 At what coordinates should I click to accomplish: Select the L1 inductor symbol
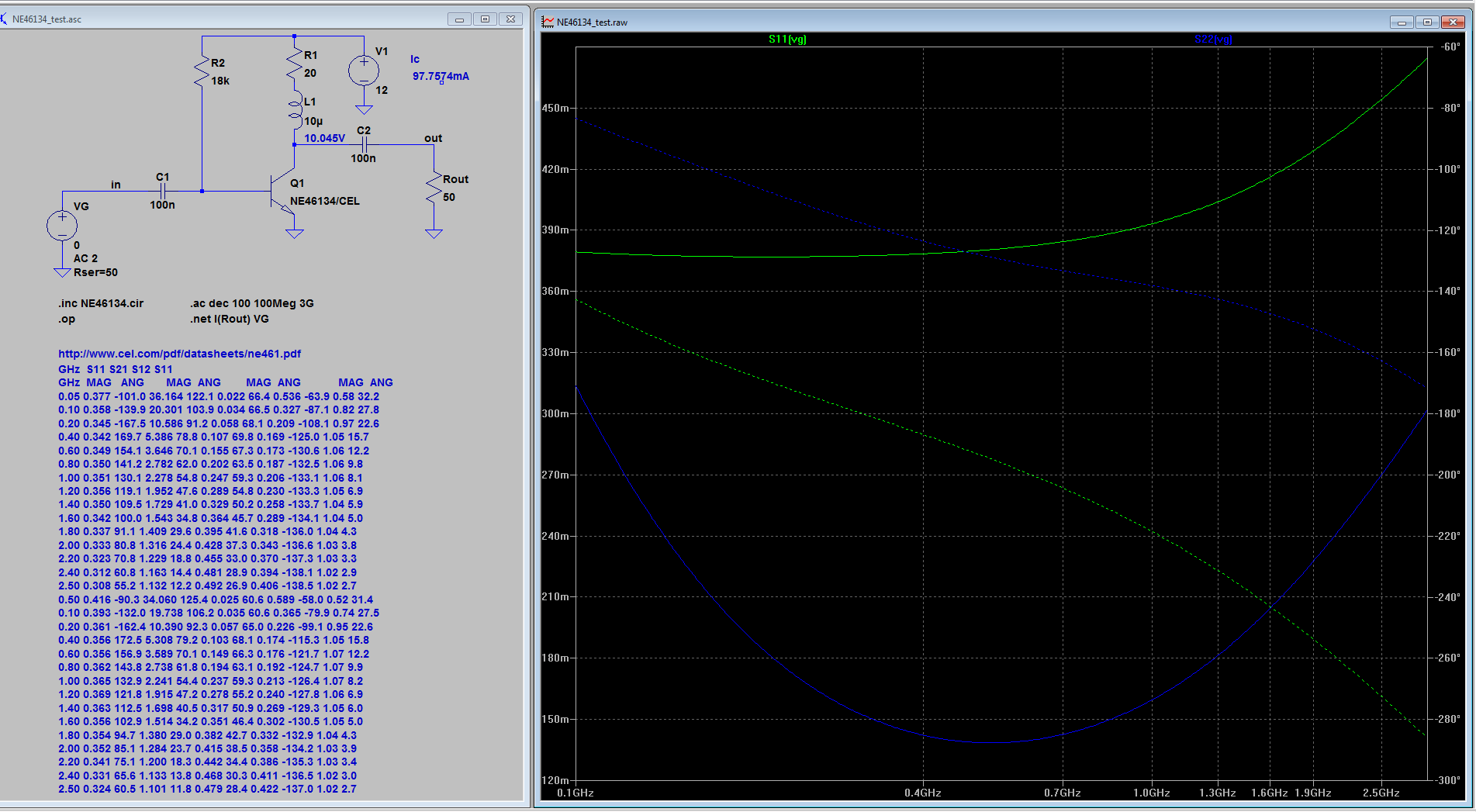coord(295,110)
